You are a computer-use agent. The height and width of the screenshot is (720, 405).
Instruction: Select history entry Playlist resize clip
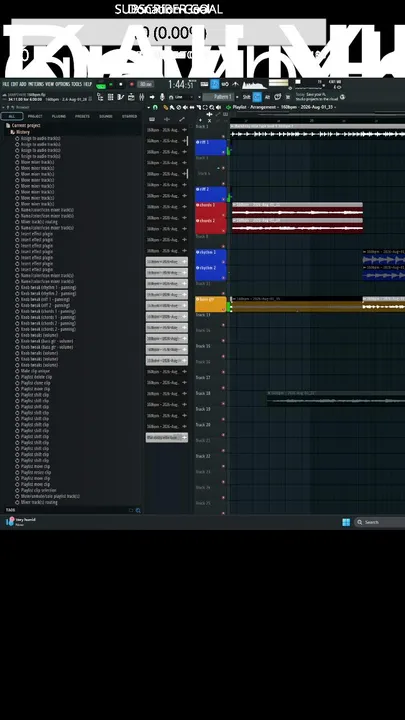click(36, 472)
